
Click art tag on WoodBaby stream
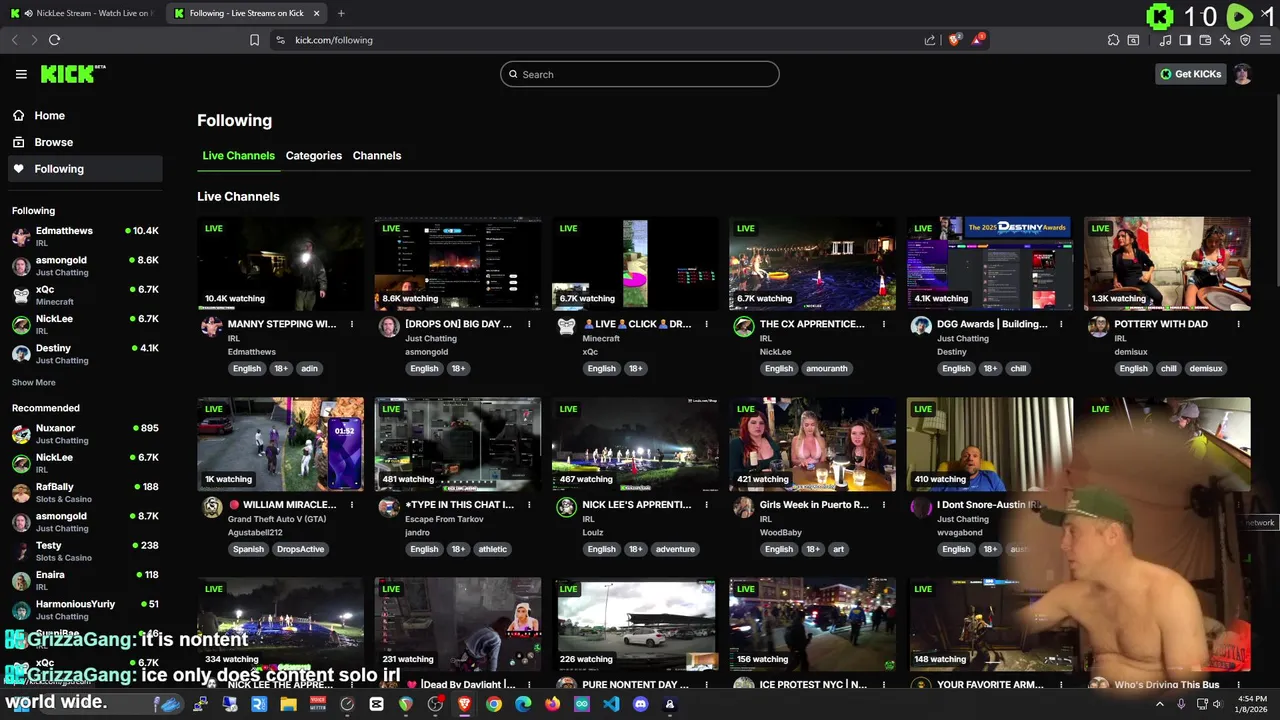pos(839,550)
